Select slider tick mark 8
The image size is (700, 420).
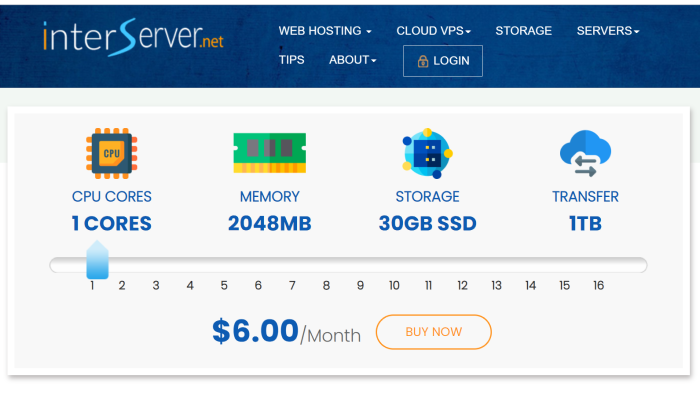[326, 286]
